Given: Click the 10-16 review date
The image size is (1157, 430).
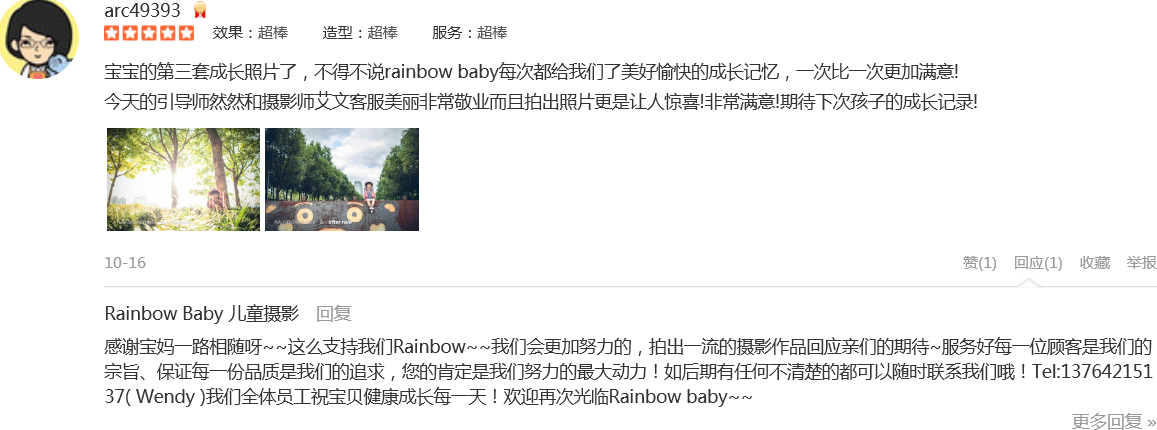Looking at the screenshot, I should point(125,263).
